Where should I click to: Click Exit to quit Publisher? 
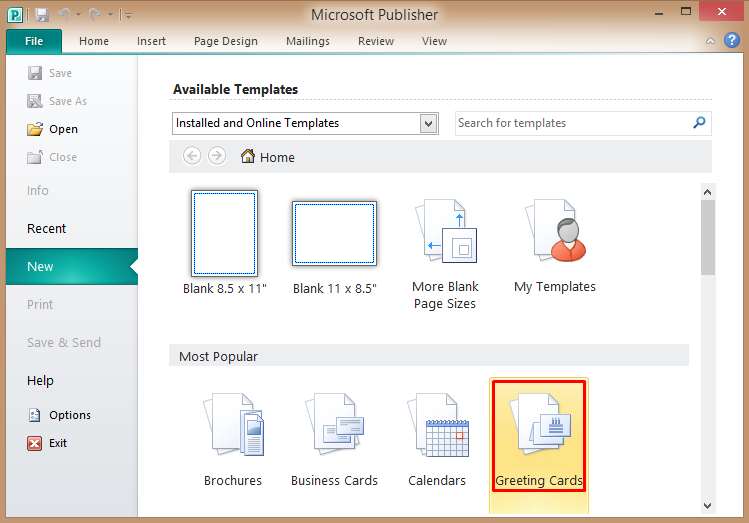click(47, 443)
